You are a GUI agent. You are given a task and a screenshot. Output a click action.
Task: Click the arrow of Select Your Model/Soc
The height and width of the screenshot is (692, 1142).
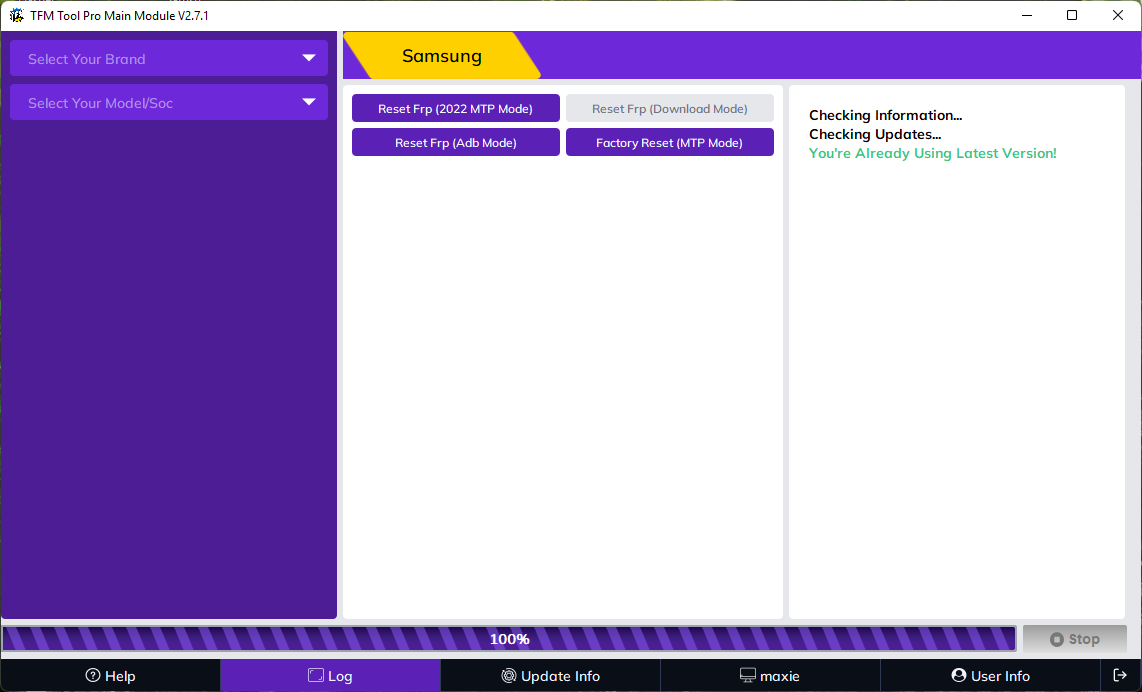click(x=309, y=102)
